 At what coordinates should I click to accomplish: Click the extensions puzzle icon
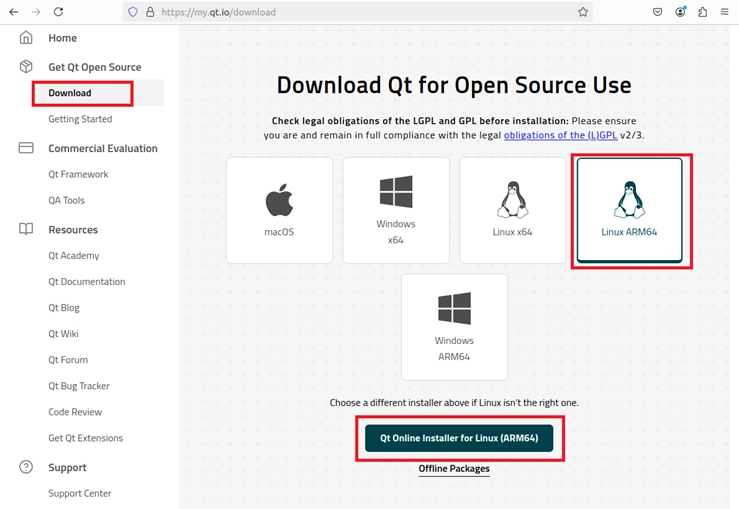coord(703,12)
